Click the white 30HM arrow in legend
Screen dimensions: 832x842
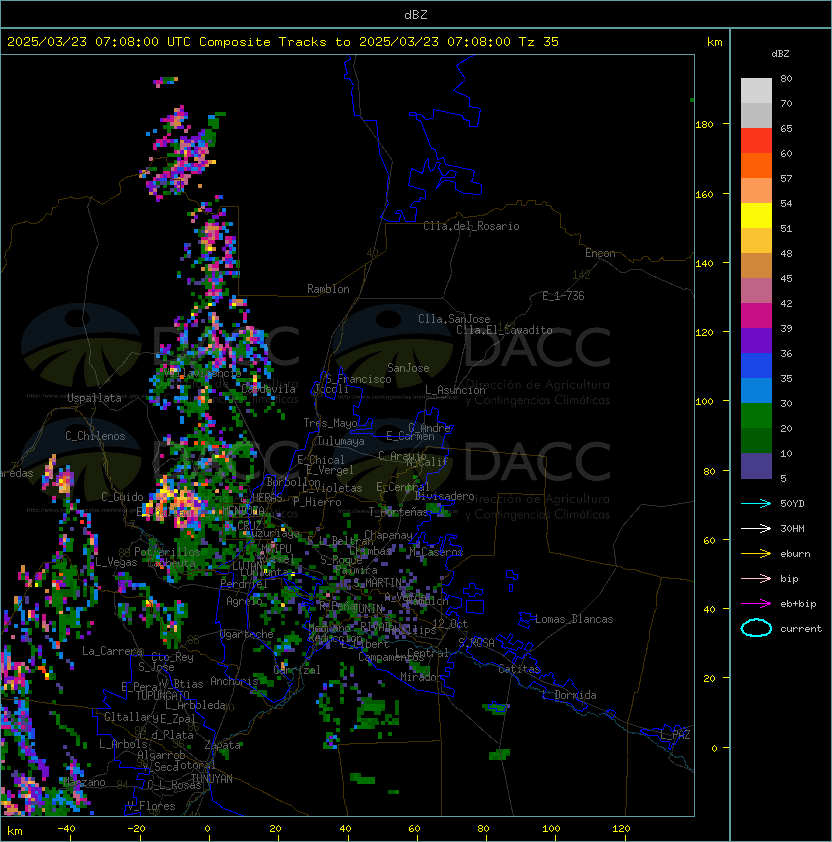pyautogui.click(x=756, y=528)
